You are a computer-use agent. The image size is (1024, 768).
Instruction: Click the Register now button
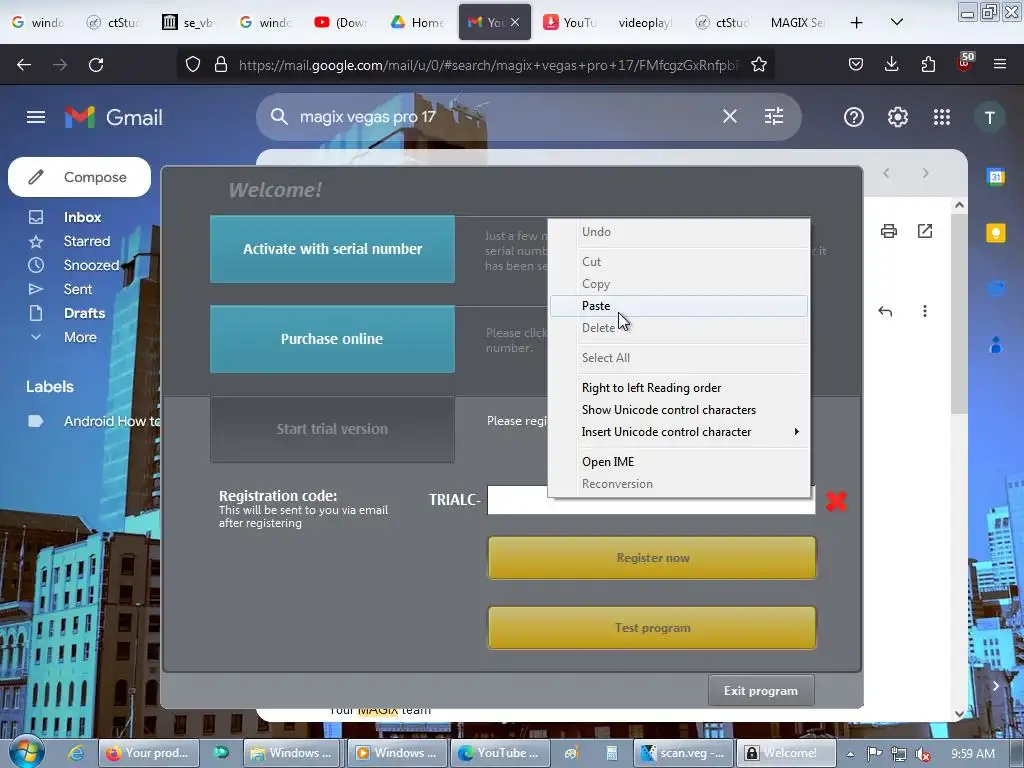[x=652, y=558]
